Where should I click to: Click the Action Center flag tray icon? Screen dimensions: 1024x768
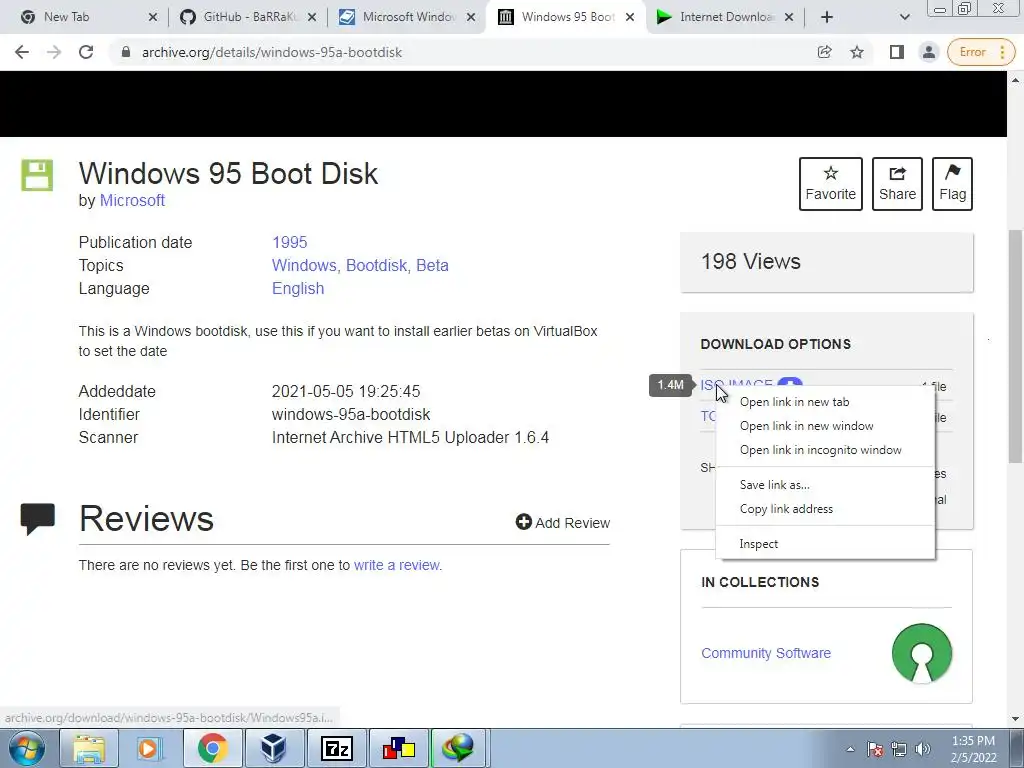pyautogui.click(x=875, y=750)
